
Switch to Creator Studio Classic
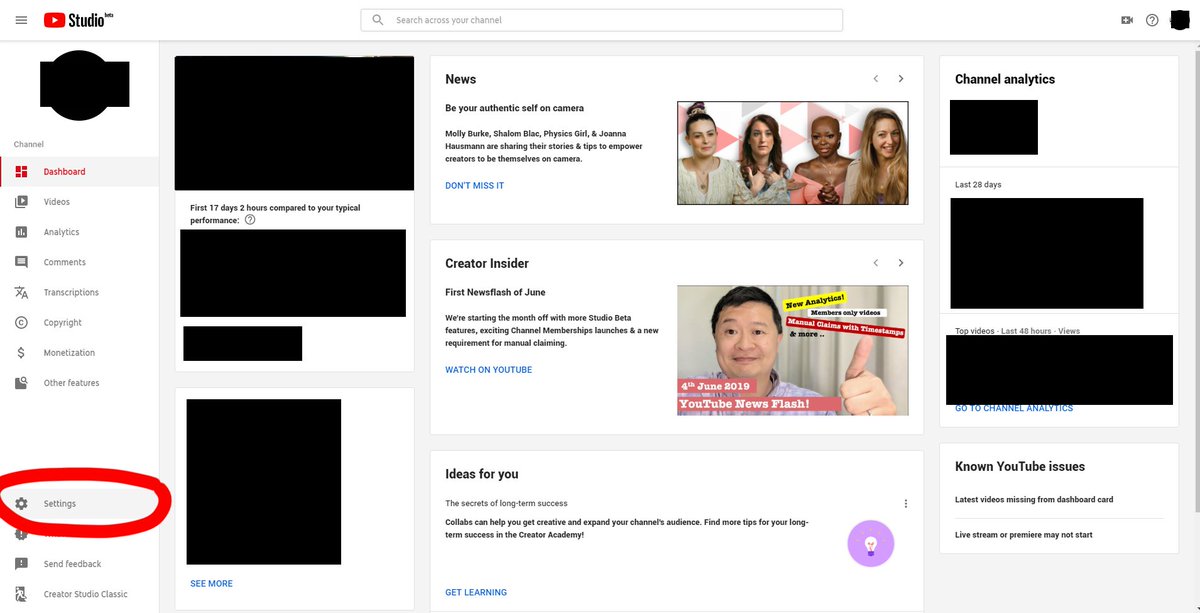click(79, 594)
